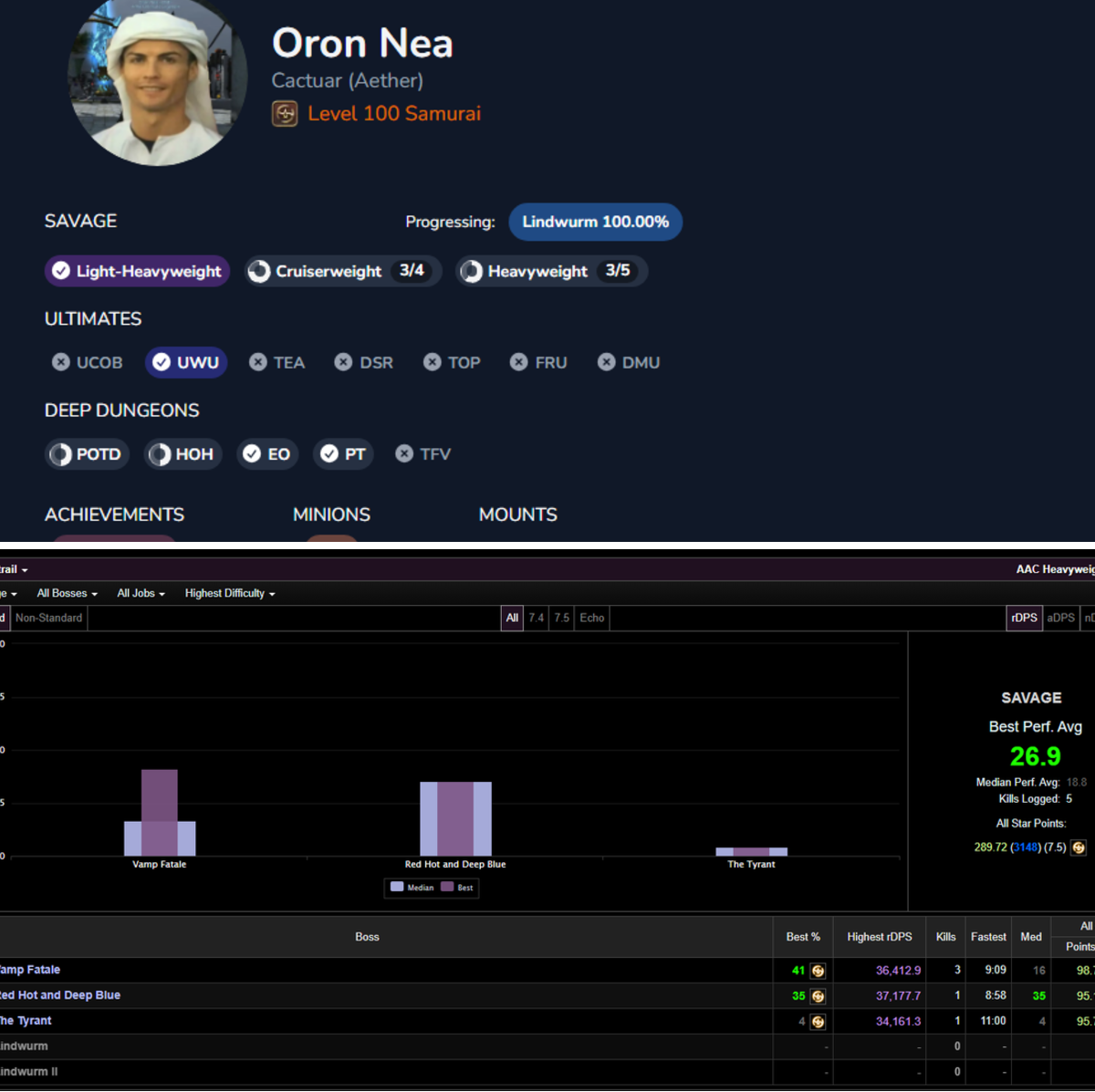This screenshot has height=1092, width=1095.
Task: Click the DMU ultimate status icon
Action: (x=607, y=362)
